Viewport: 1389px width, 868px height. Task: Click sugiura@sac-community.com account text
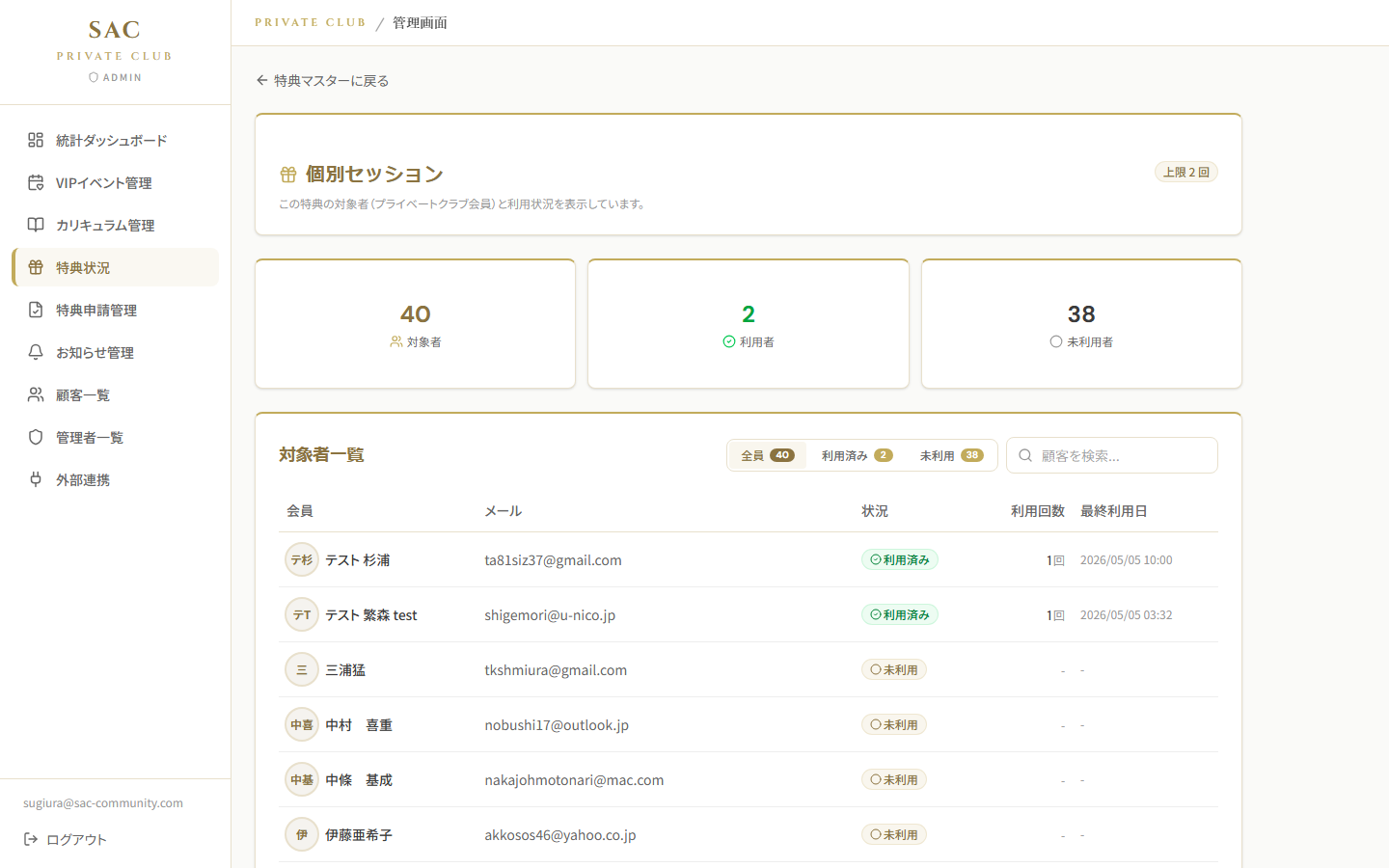(x=103, y=802)
